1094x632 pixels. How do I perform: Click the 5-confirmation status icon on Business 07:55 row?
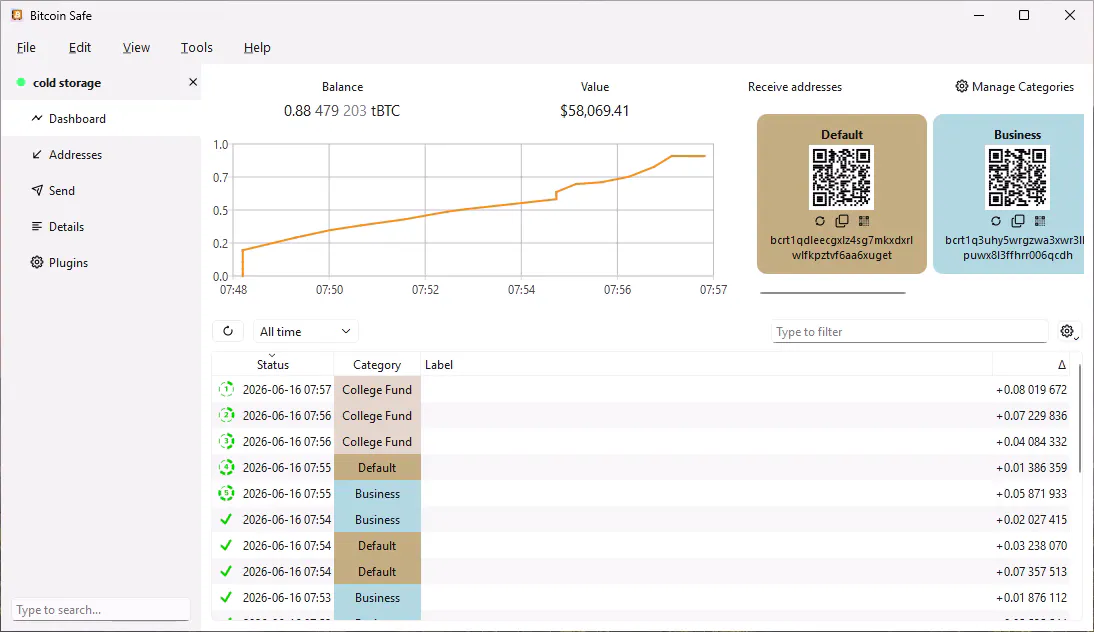pos(226,493)
